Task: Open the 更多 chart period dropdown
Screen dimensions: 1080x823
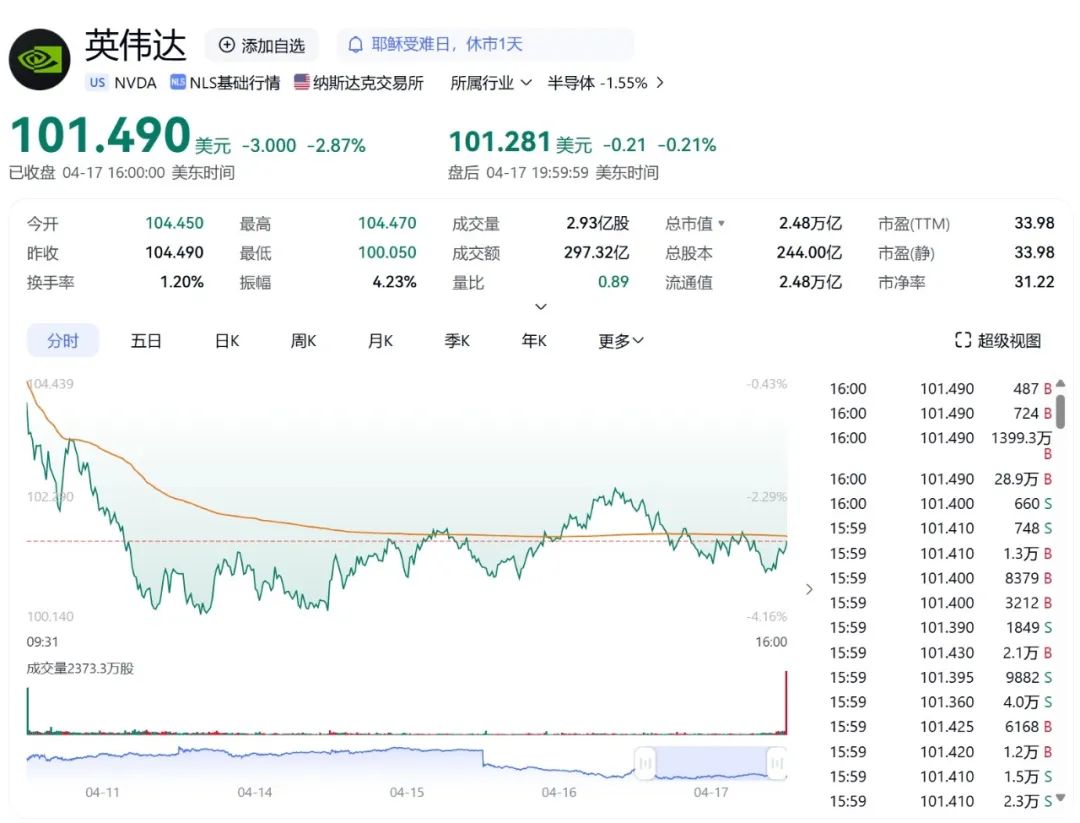Action: pos(621,341)
